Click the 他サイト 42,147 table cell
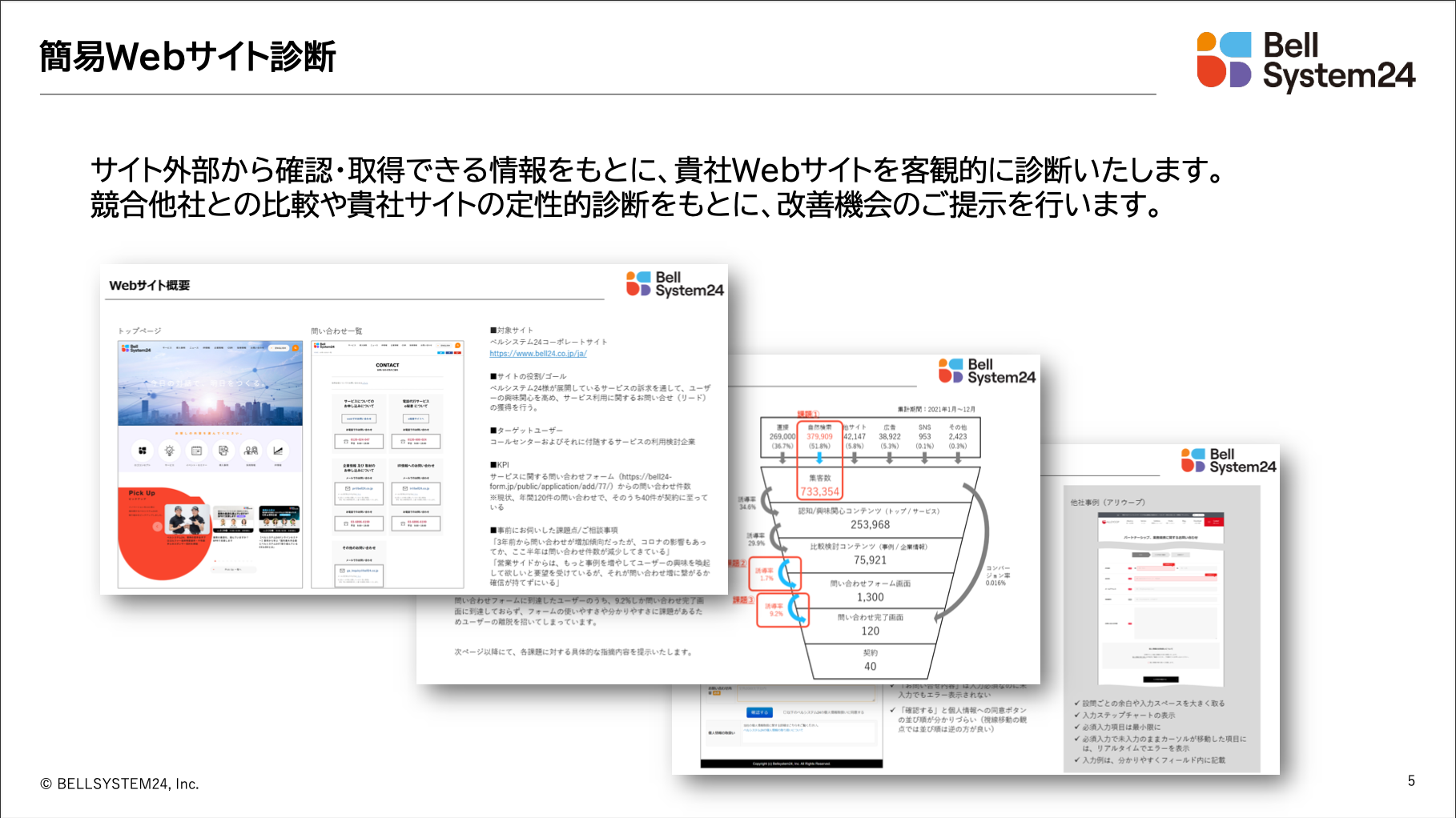The width and height of the screenshot is (1456, 818). pos(855,437)
